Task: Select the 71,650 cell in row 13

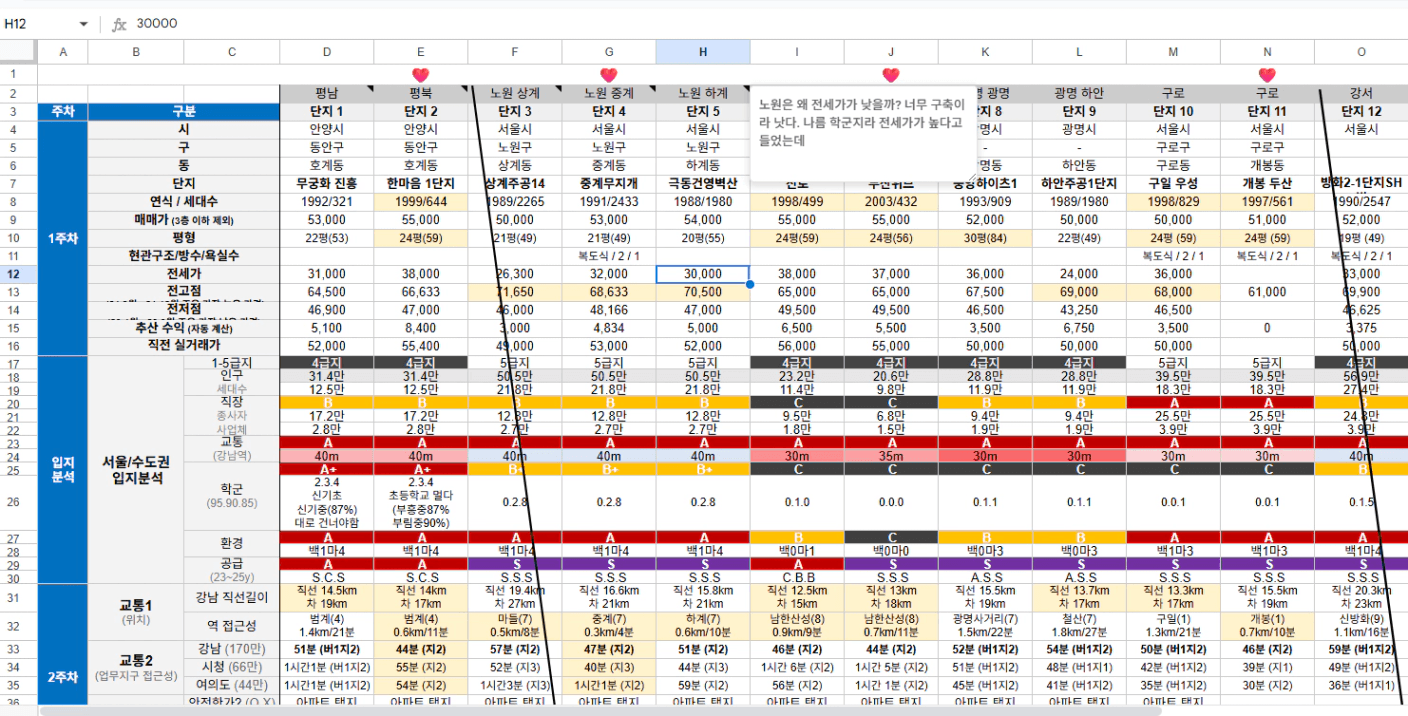Action: coord(514,292)
